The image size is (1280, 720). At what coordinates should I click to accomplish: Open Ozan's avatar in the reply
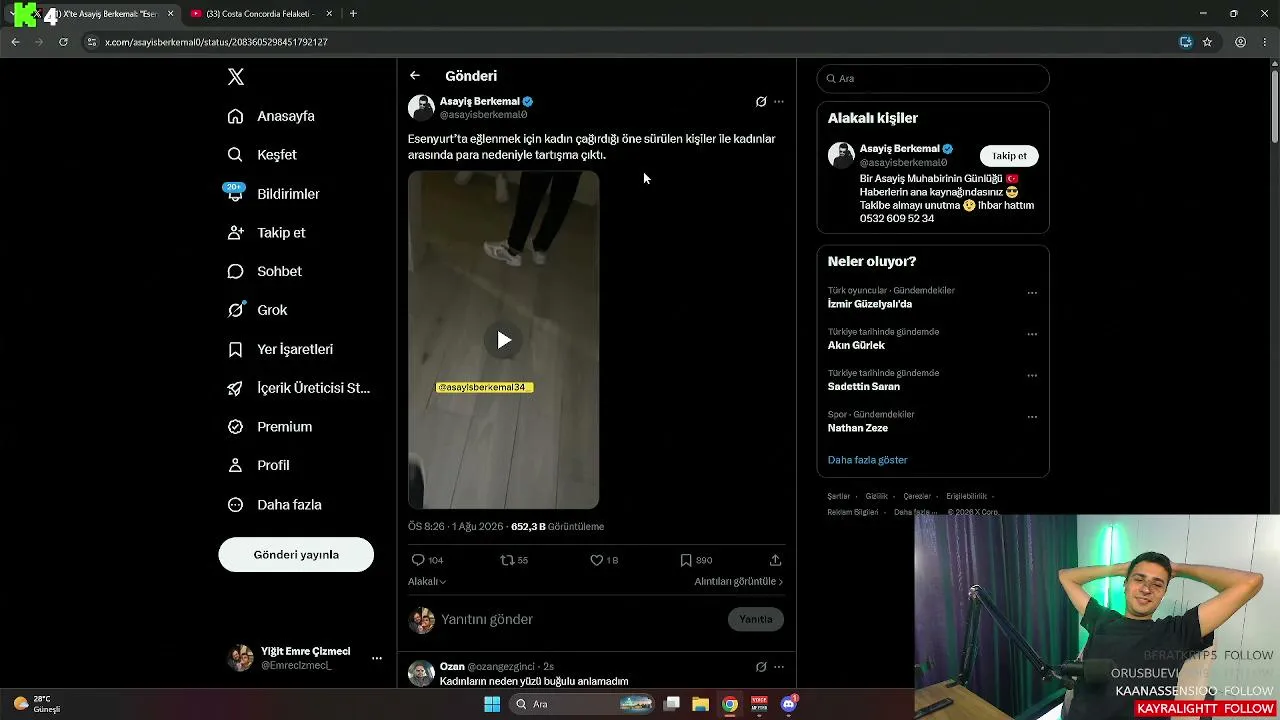pyautogui.click(x=421, y=674)
